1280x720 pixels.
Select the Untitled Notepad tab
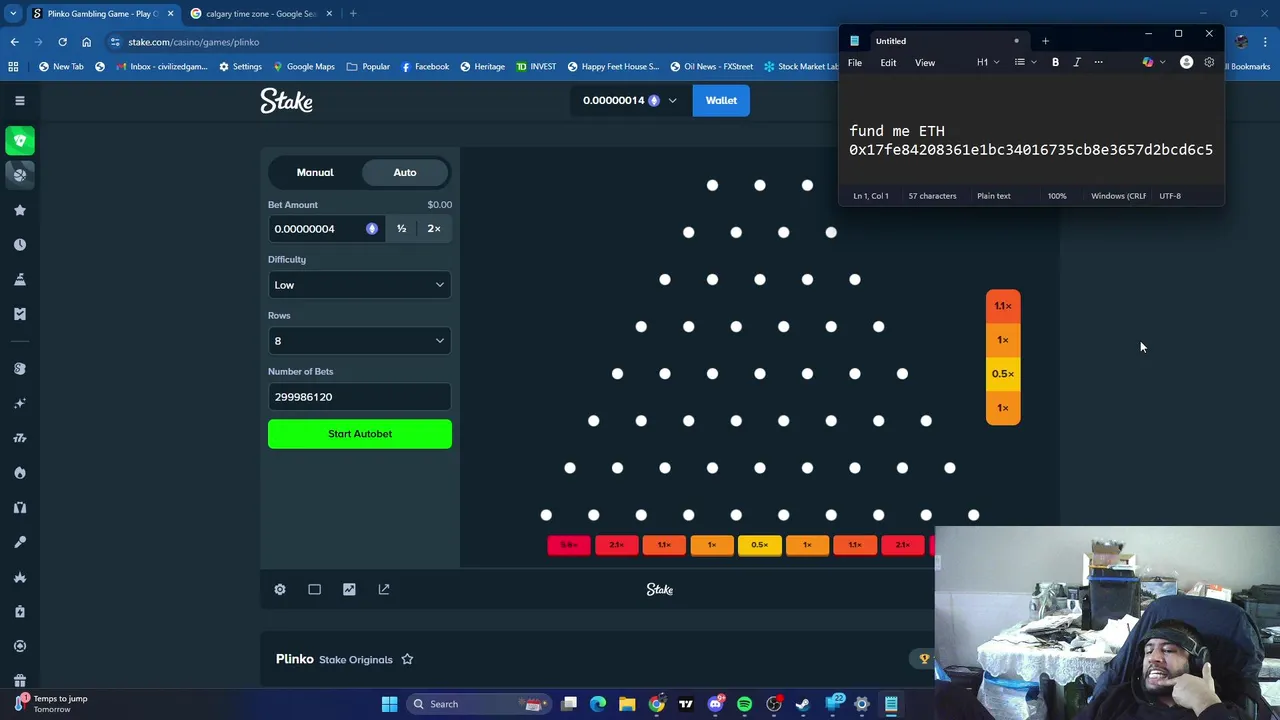tap(935, 41)
